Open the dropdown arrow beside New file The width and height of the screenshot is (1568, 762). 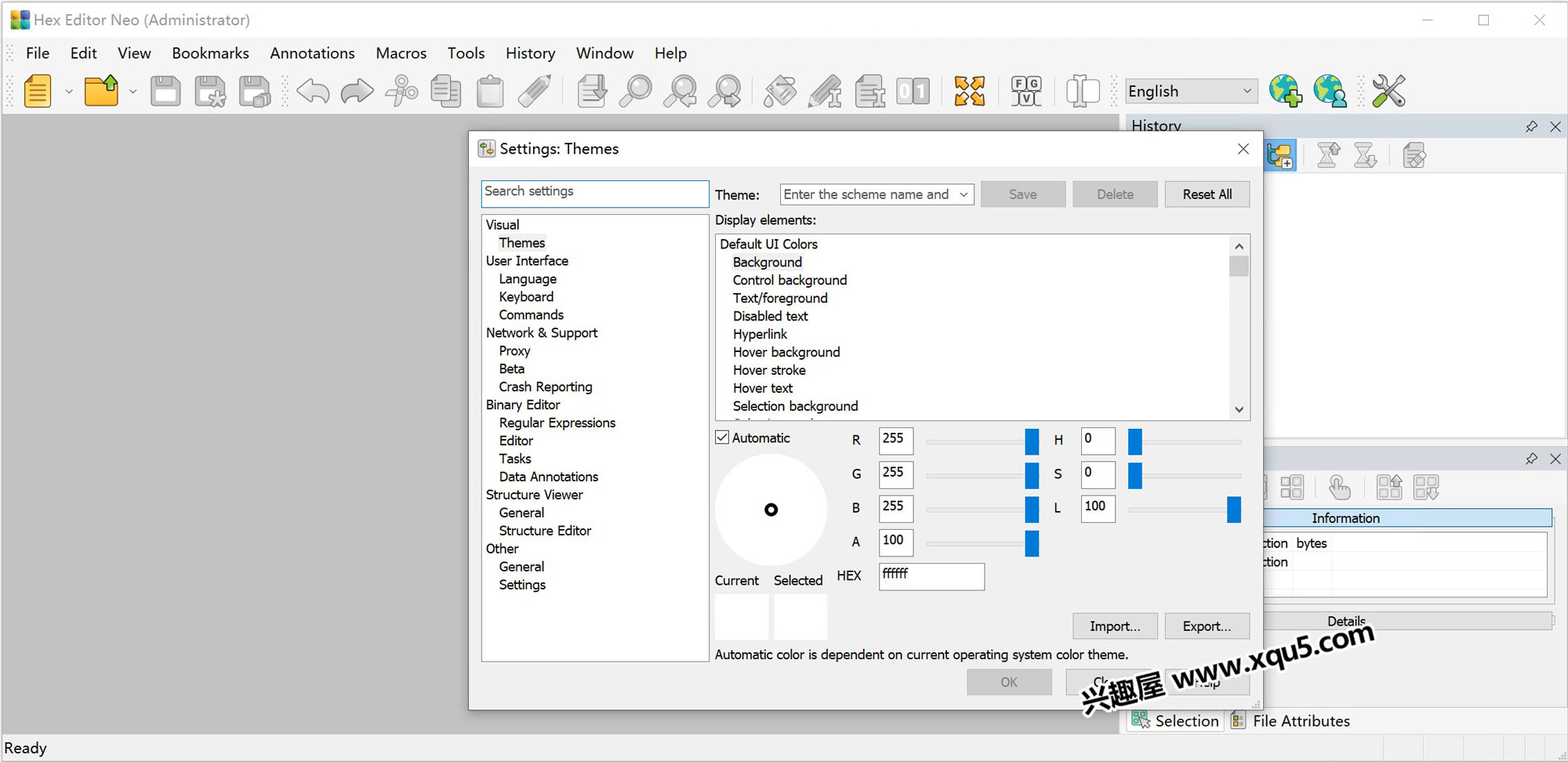[x=69, y=92]
